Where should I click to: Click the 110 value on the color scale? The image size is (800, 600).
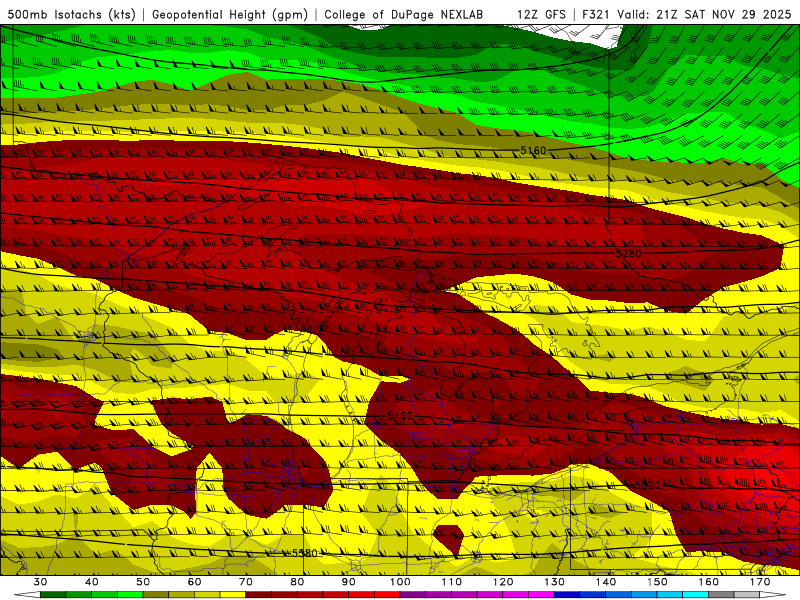click(x=452, y=582)
